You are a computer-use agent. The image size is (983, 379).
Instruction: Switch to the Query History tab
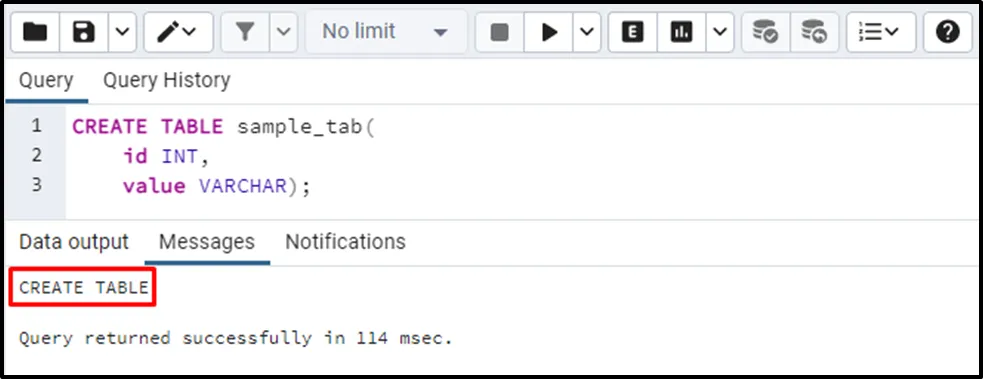click(167, 80)
